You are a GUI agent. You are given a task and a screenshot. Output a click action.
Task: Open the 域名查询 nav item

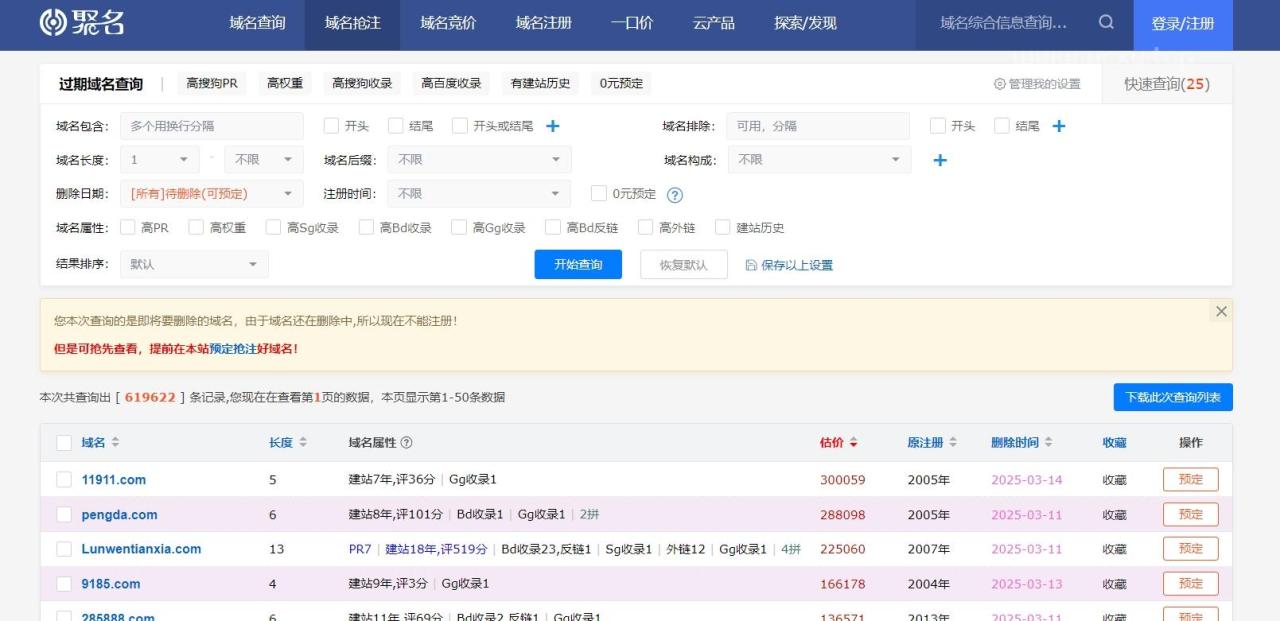(x=257, y=23)
